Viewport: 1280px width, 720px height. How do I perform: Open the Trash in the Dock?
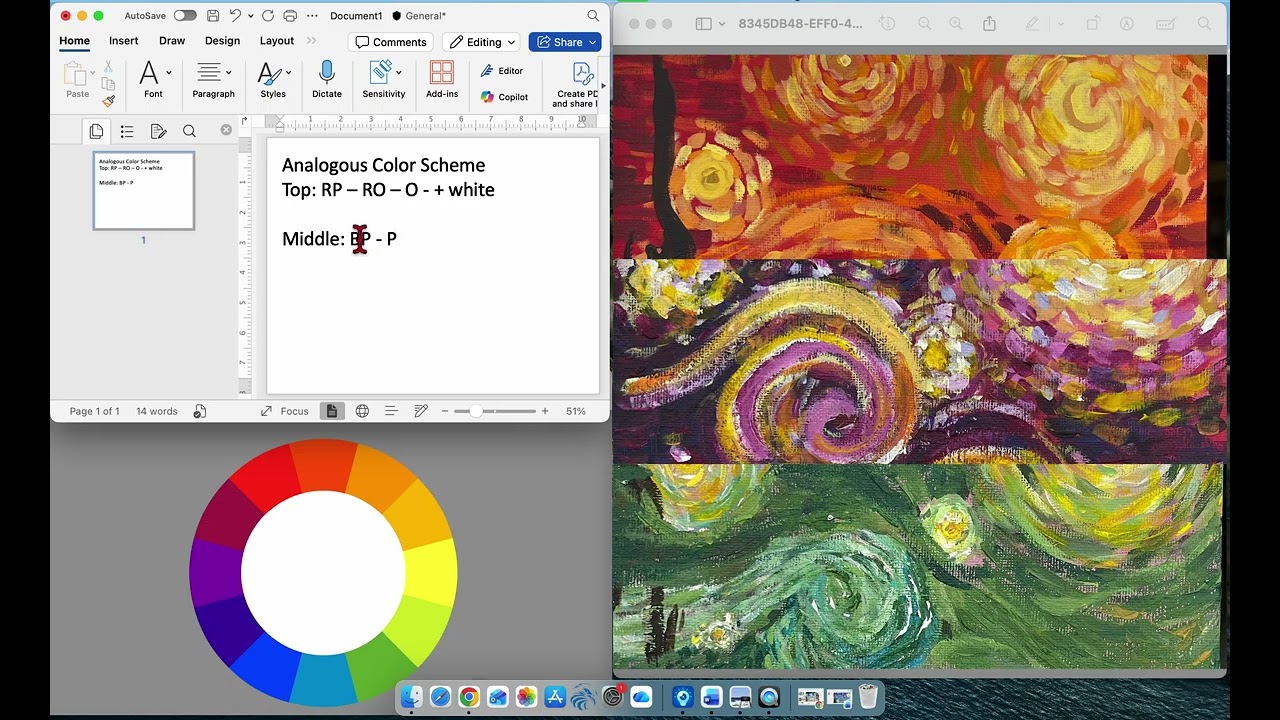coord(868,697)
